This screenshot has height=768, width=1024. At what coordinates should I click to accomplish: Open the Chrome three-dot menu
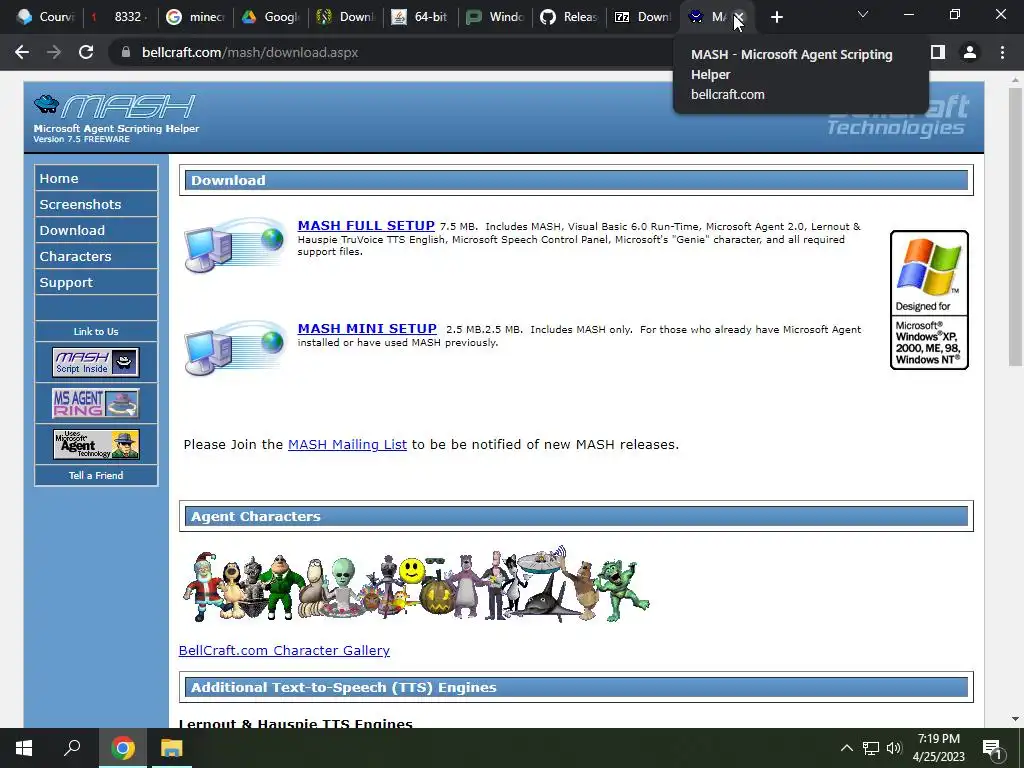pos(1002,52)
